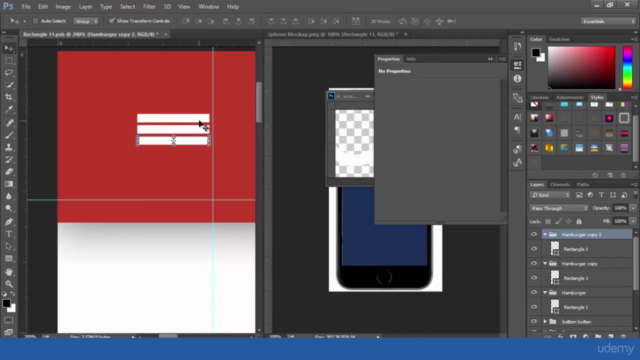Hide Rectangle 1 under Hamburger copy
640x360 pixels.
point(534,278)
